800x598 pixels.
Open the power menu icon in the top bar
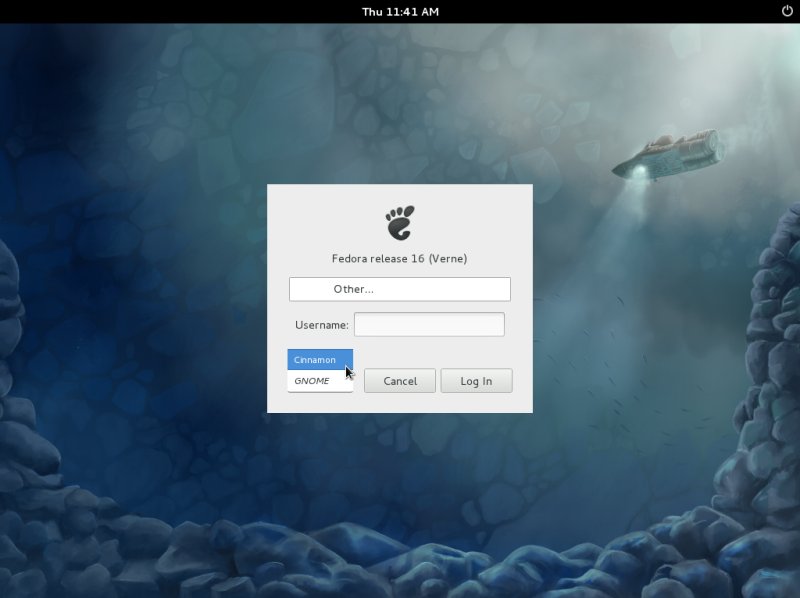[x=787, y=11]
